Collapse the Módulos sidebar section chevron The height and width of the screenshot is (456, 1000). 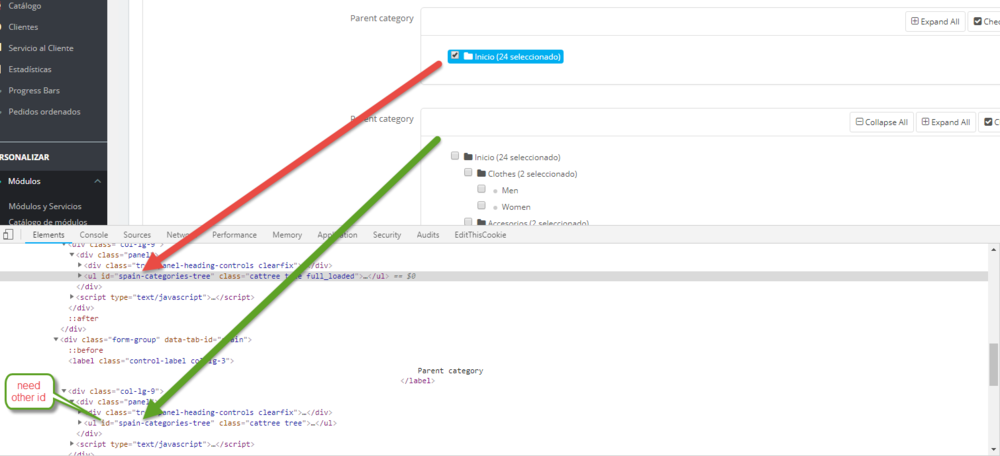[x=97, y=182]
